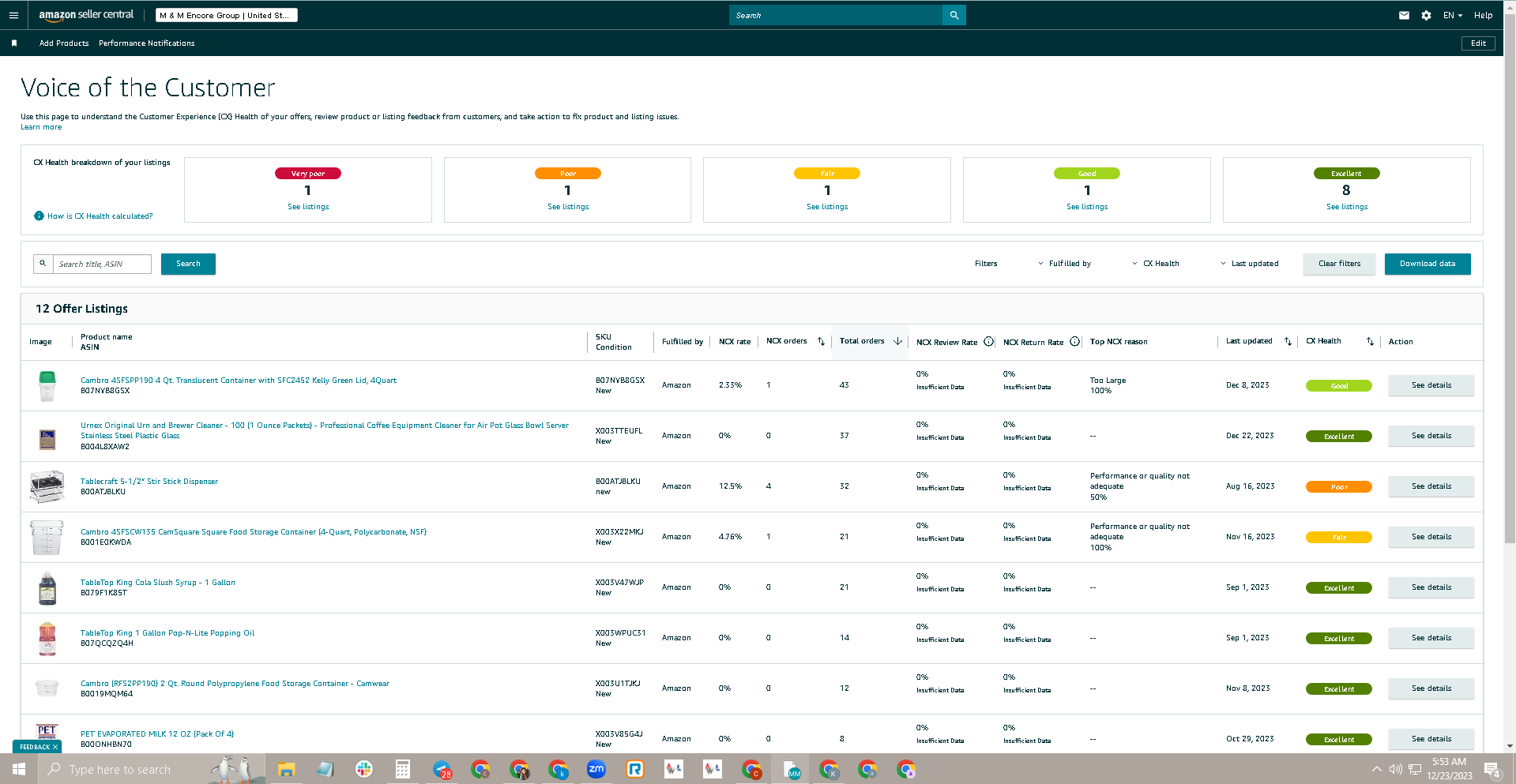Screen dimensions: 1516x784
Task: Open the messages envelope icon
Action: [1404, 15]
